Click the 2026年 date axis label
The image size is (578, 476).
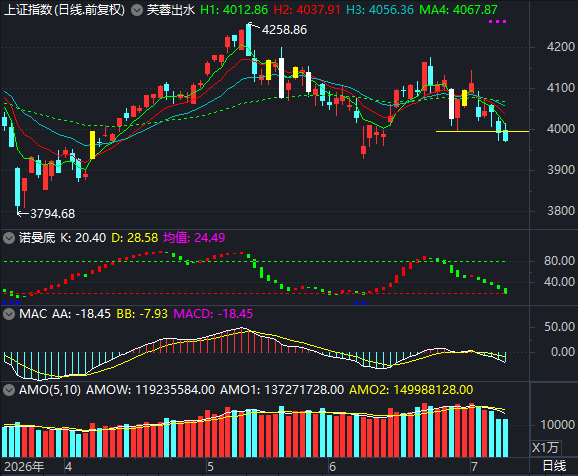point(24,467)
